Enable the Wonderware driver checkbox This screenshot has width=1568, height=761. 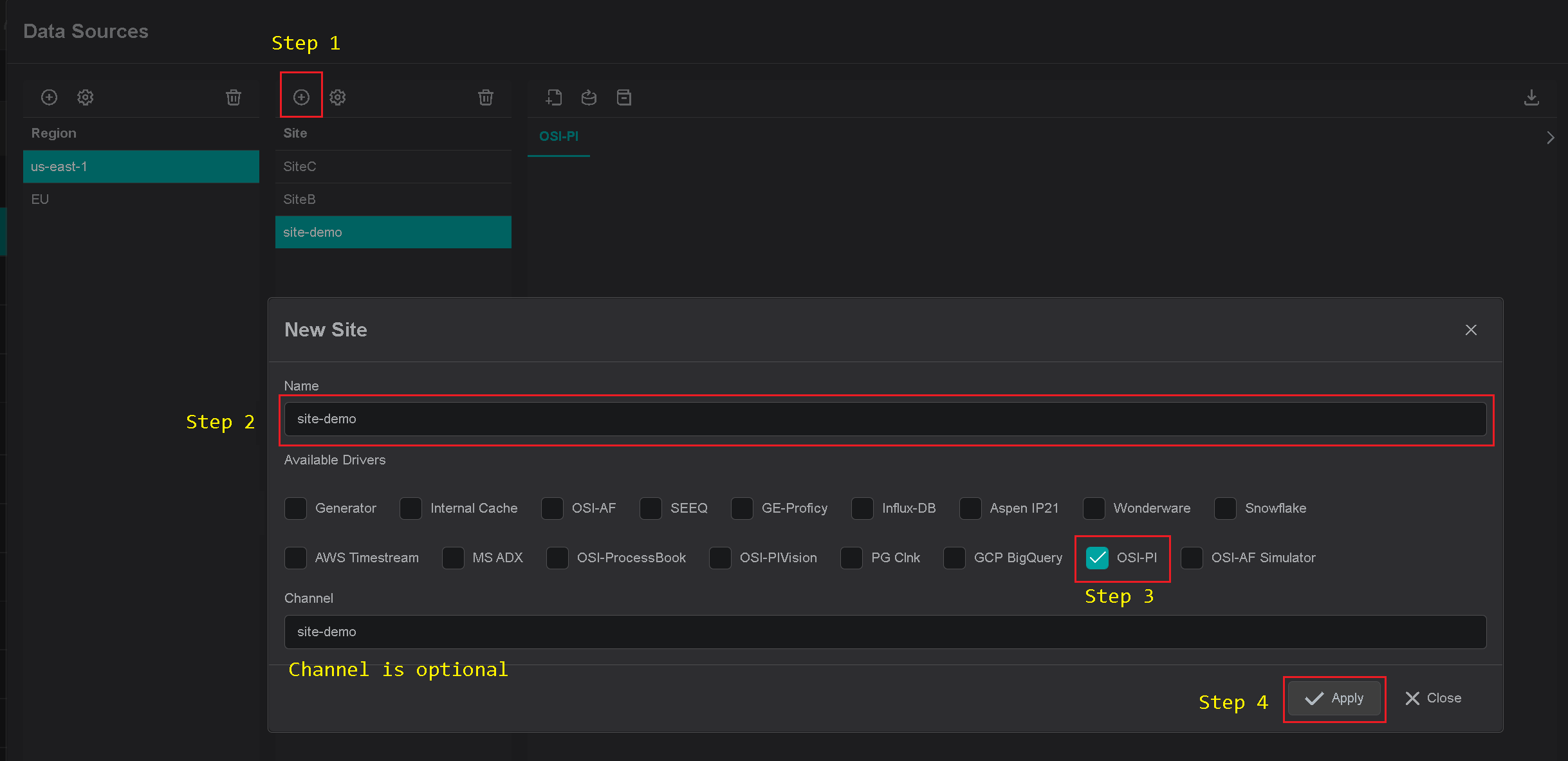click(x=1094, y=508)
